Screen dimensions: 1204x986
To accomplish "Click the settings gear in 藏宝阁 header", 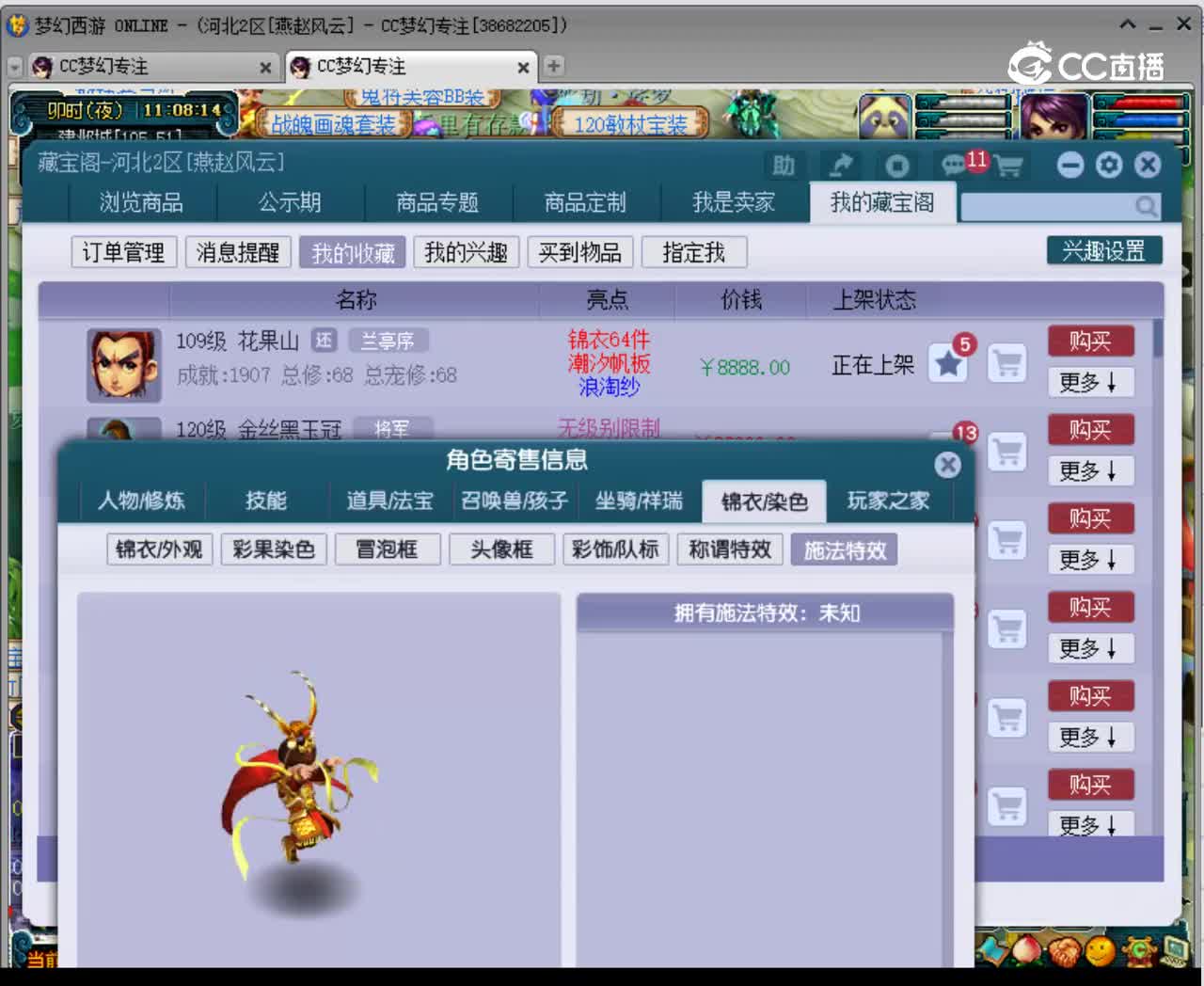I will (x=1110, y=166).
